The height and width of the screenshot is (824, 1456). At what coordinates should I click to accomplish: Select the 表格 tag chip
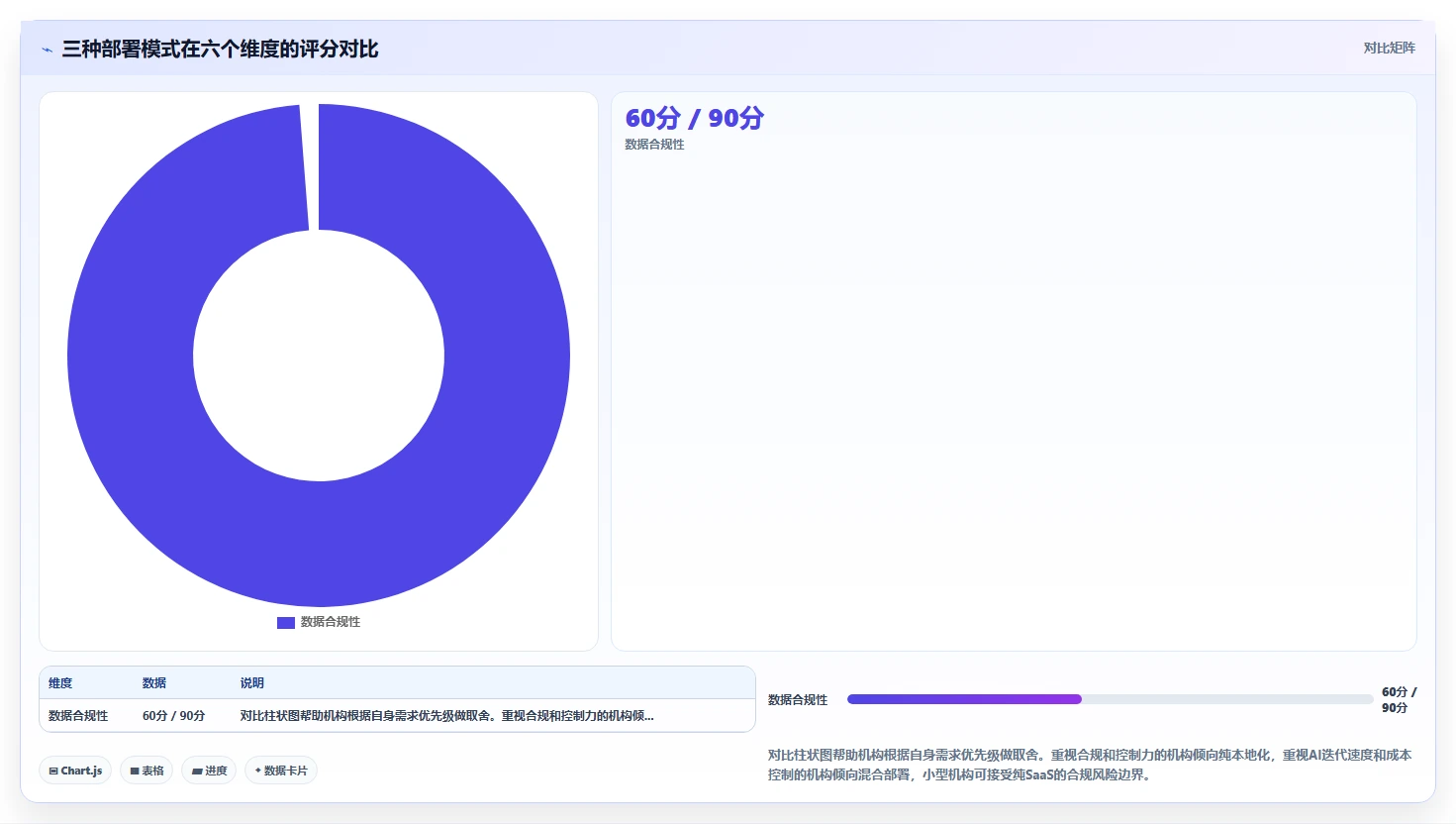(x=146, y=771)
